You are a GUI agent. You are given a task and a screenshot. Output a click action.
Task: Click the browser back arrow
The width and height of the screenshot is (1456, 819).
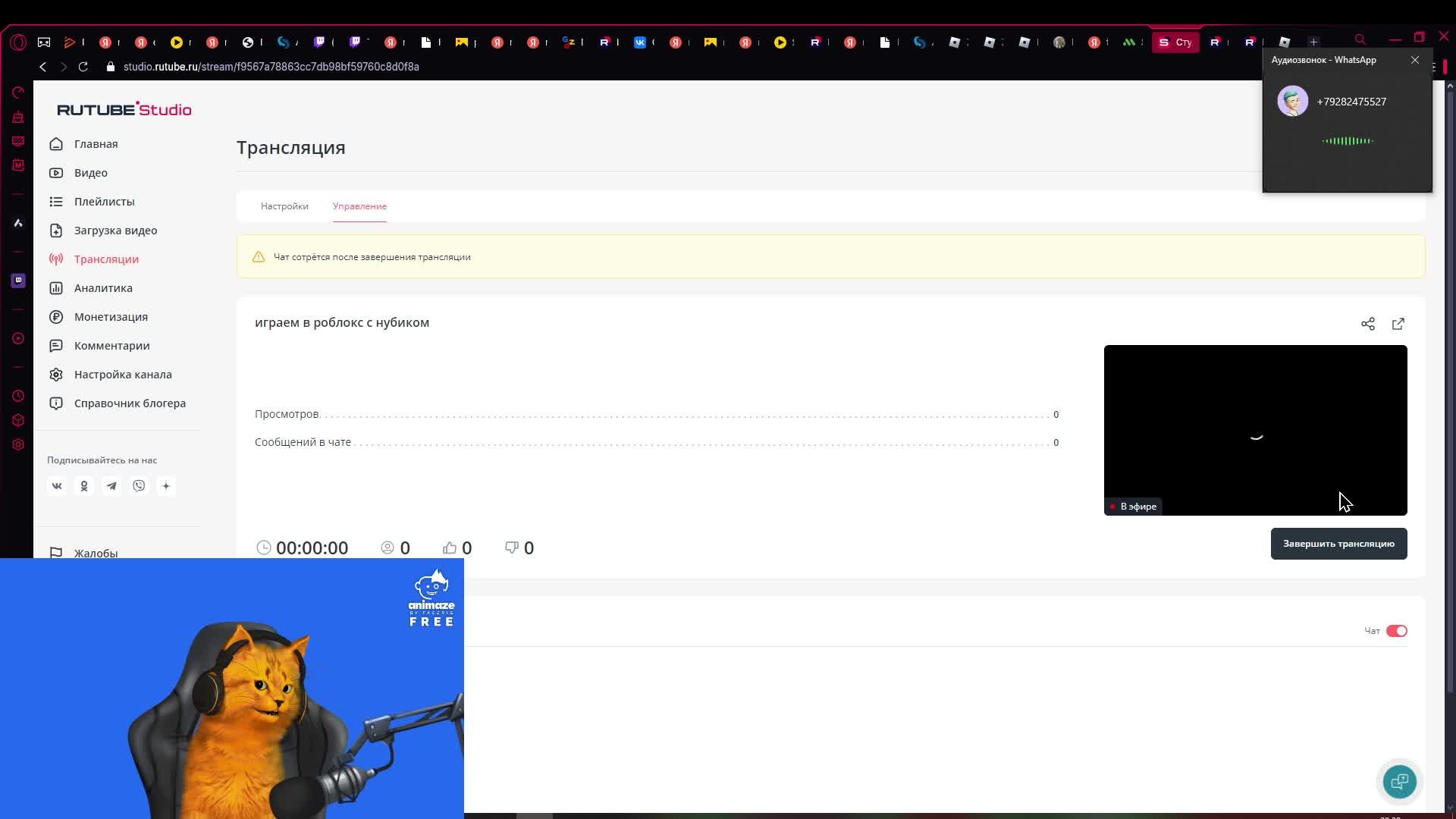(43, 67)
